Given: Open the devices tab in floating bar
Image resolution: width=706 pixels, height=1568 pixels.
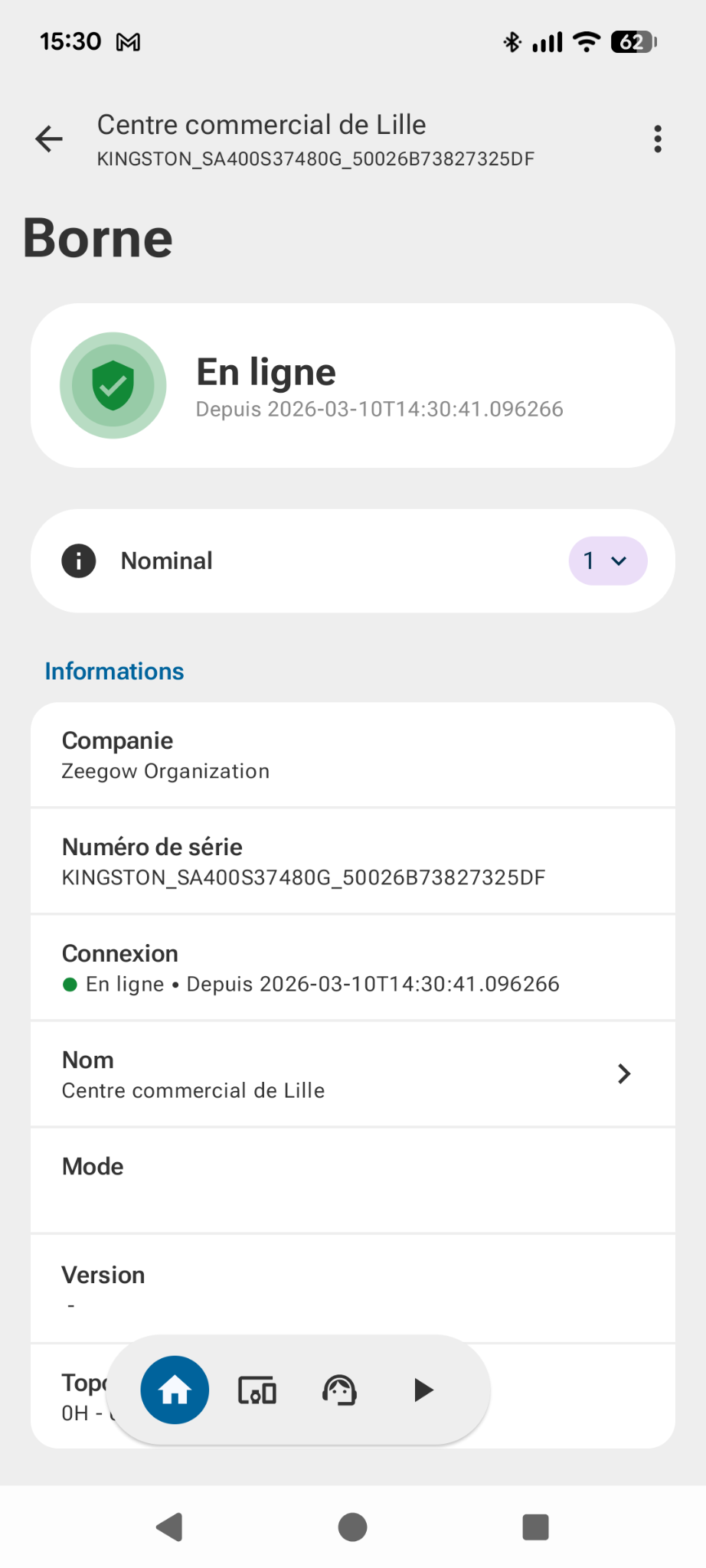Looking at the screenshot, I should (x=257, y=1390).
